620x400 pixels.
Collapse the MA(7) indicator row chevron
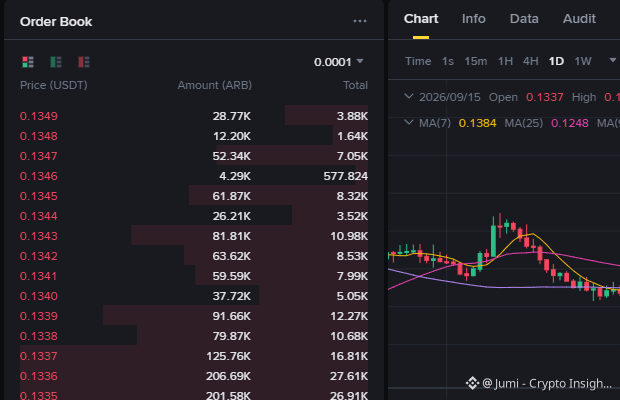409,123
